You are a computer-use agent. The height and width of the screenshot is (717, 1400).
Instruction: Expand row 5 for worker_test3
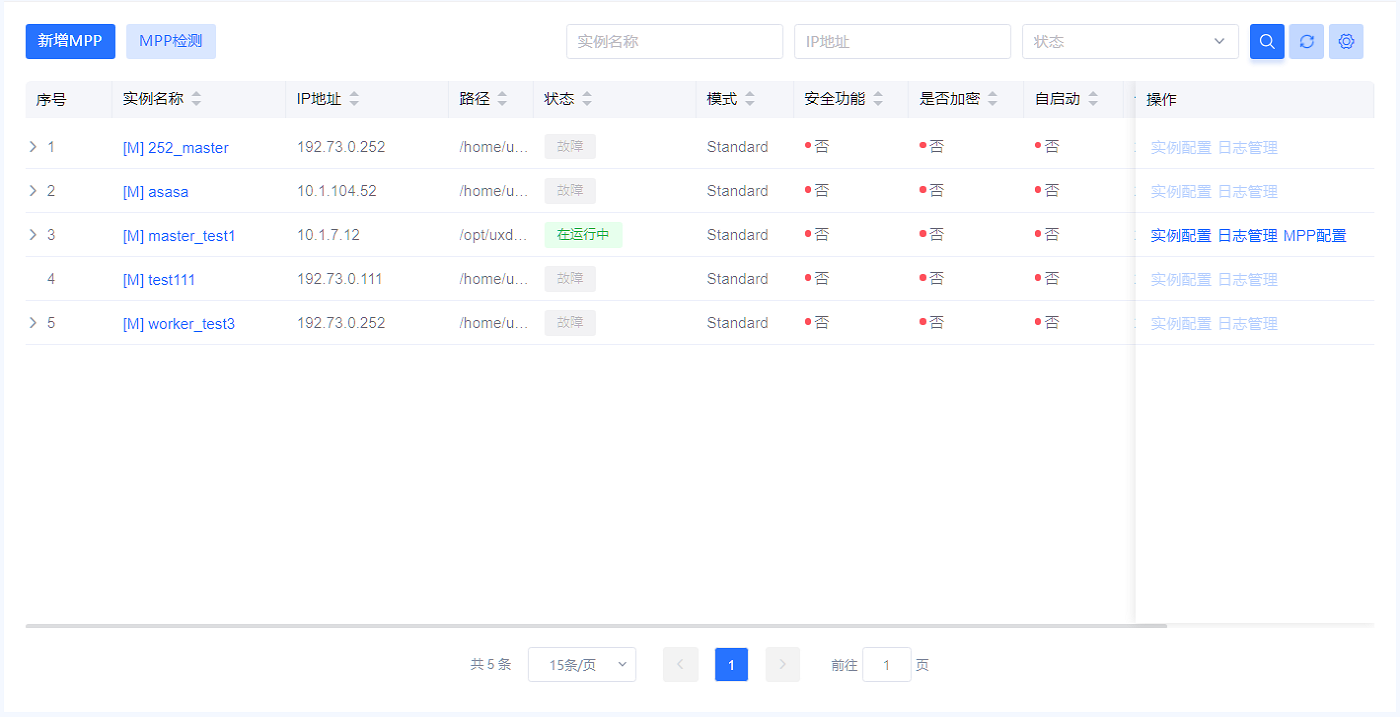pyautogui.click(x=33, y=323)
